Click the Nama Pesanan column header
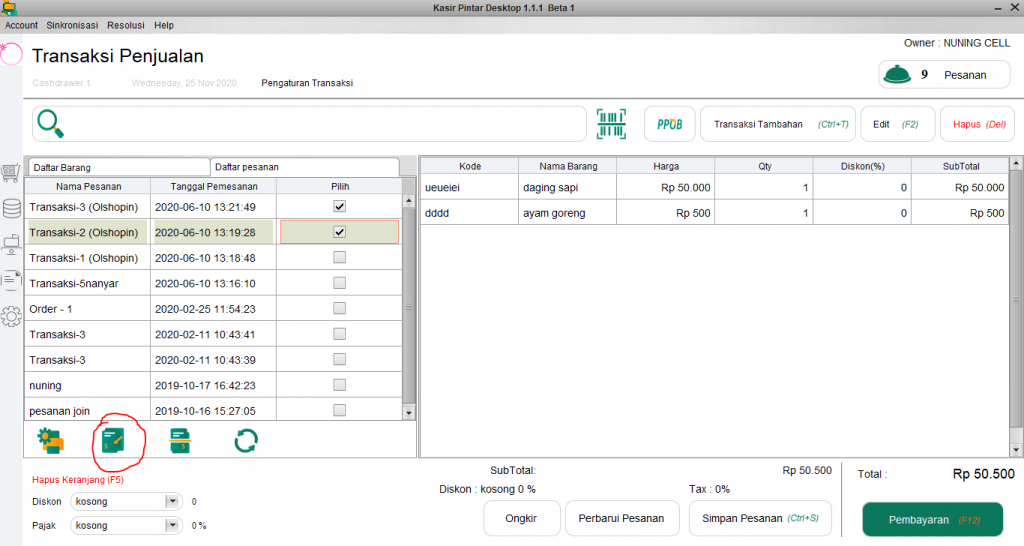Image resolution: width=1024 pixels, height=546 pixels. 88,186
